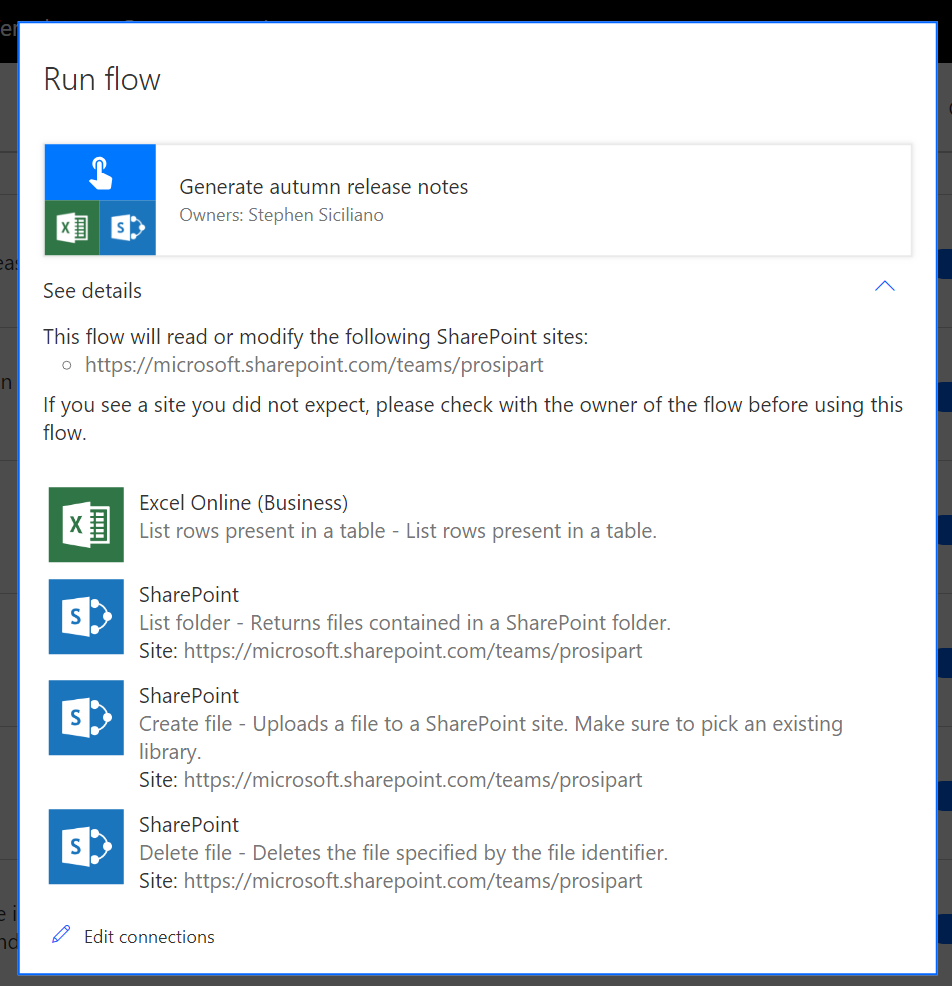Select the SharePoint header label above Delete file
The image size is (952, 986).
[189, 824]
